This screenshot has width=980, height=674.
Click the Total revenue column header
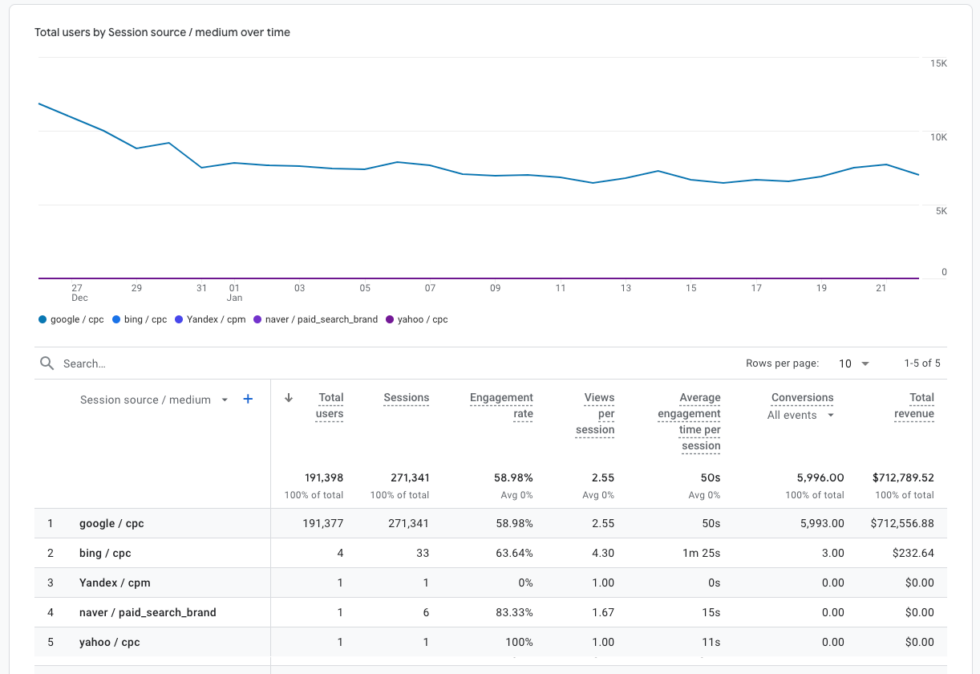(x=914, y=405)
